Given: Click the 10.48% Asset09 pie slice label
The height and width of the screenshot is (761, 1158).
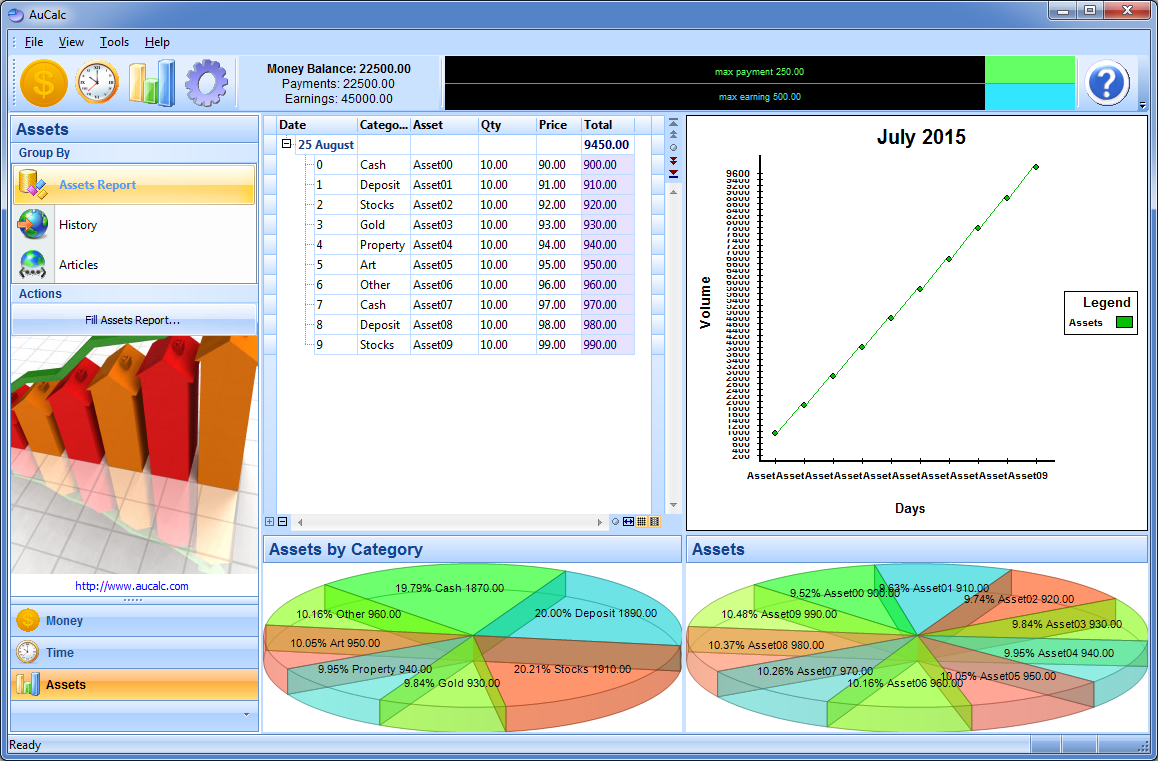Looking at the screenshot, I should [x=779, y=614].
